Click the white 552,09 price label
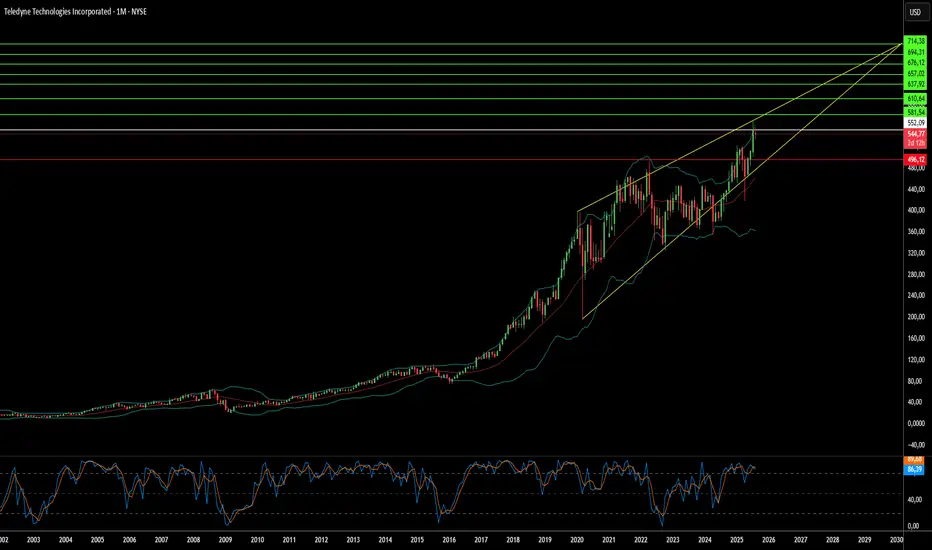 [913, 121]
